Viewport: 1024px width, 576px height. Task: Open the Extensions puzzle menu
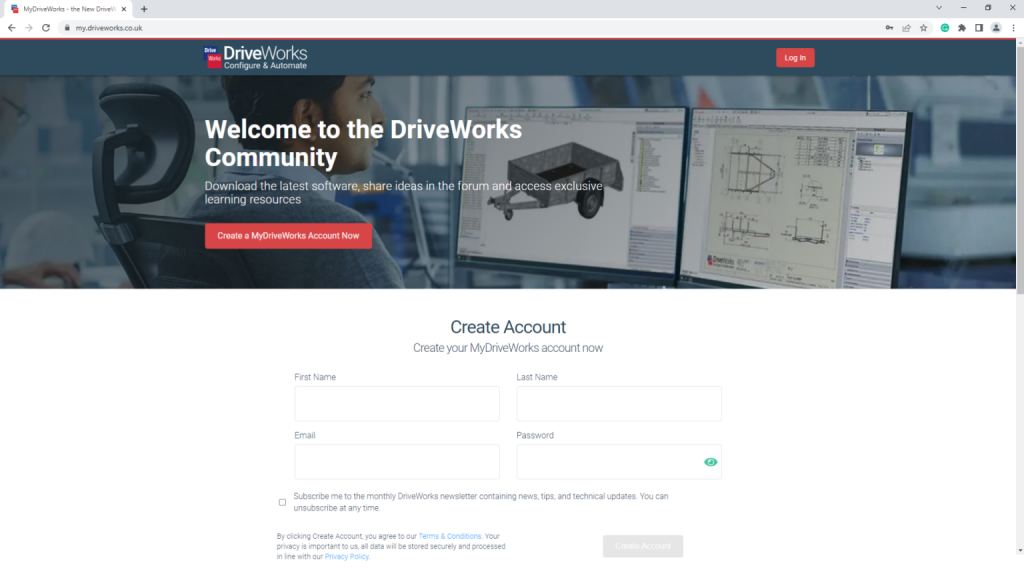[x=962, y=28]
